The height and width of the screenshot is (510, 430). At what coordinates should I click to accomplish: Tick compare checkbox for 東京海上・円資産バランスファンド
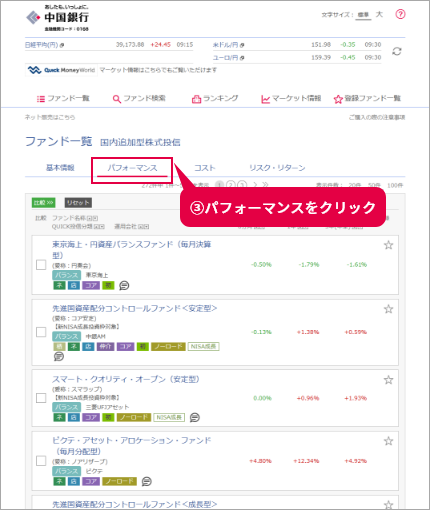[x=41, y=265]
